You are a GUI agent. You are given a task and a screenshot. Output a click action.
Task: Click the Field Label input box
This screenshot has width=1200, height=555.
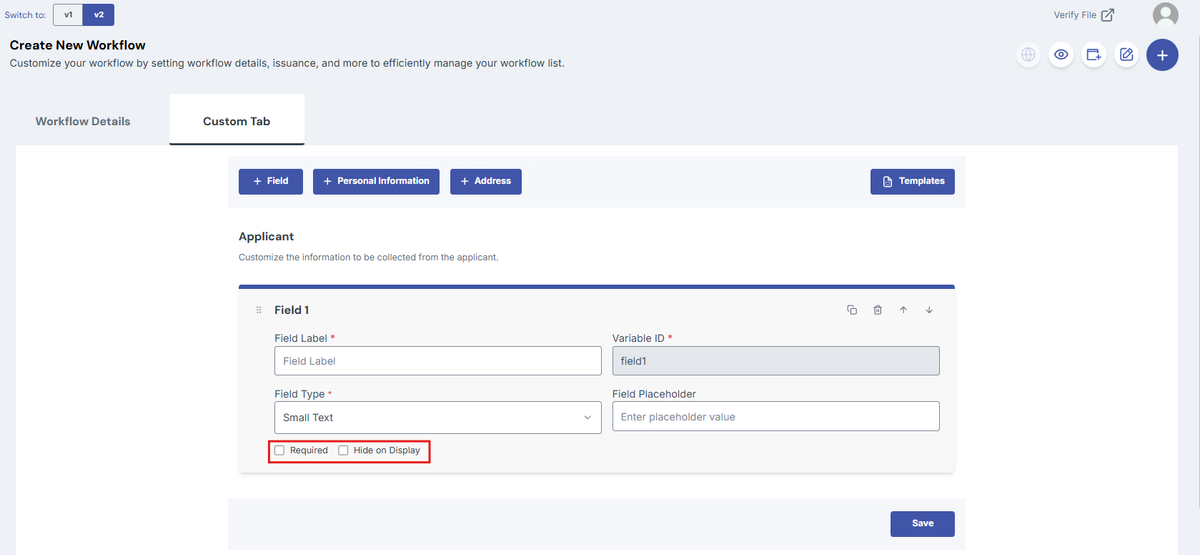[437, 361]
